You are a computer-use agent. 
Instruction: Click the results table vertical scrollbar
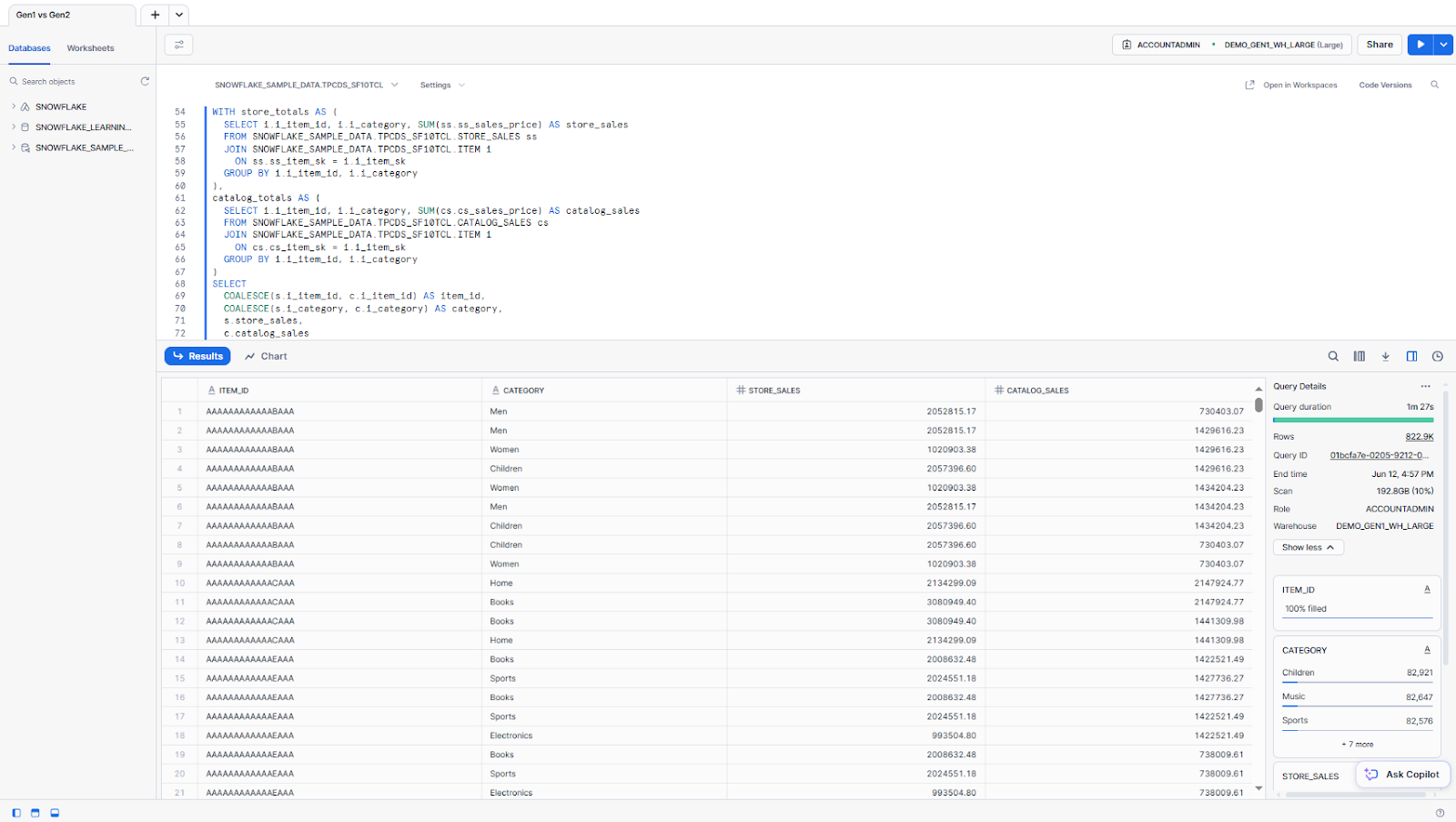[x=1259, y=406]
